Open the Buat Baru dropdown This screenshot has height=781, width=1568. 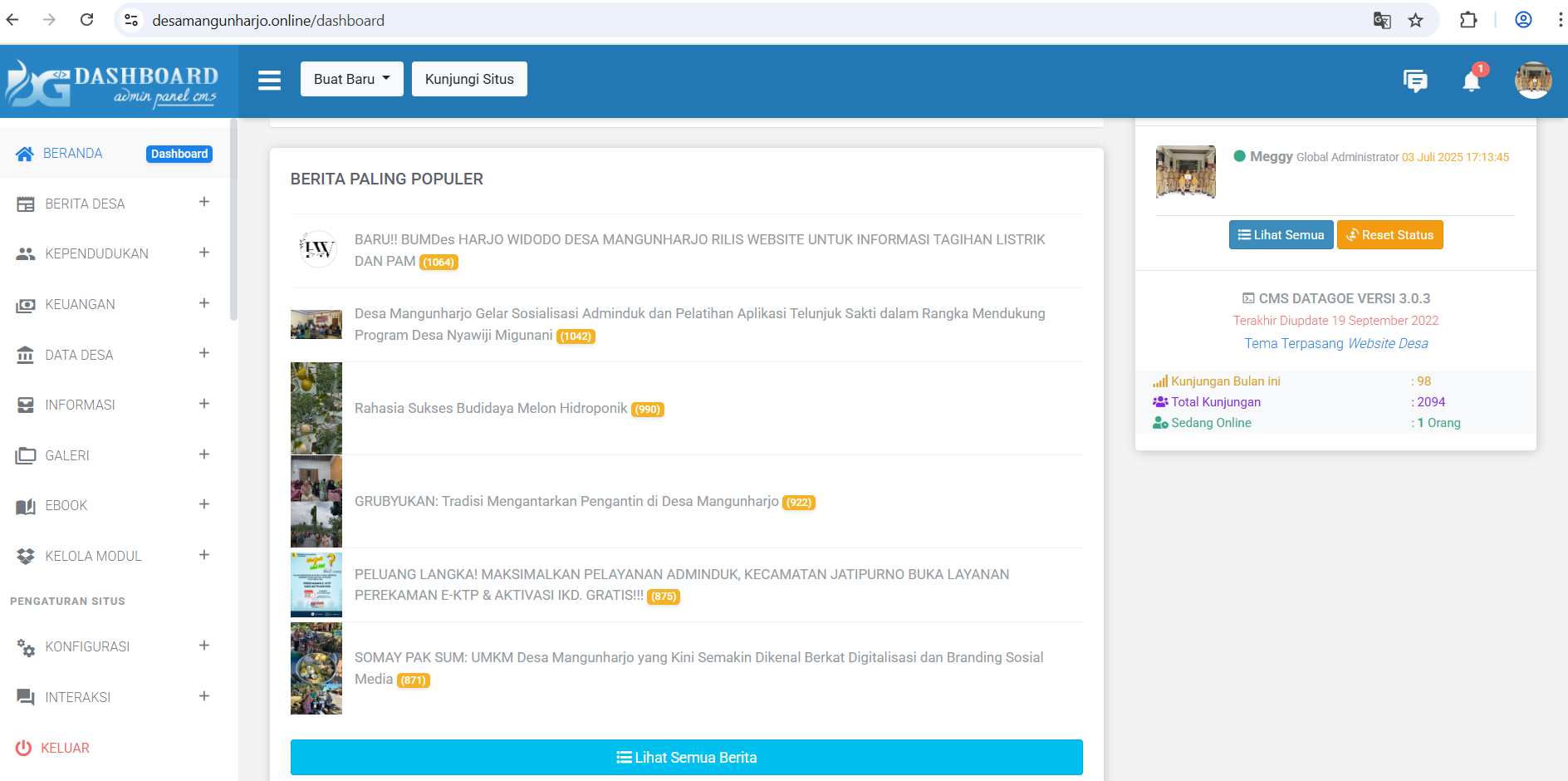[x=352, y=79]
